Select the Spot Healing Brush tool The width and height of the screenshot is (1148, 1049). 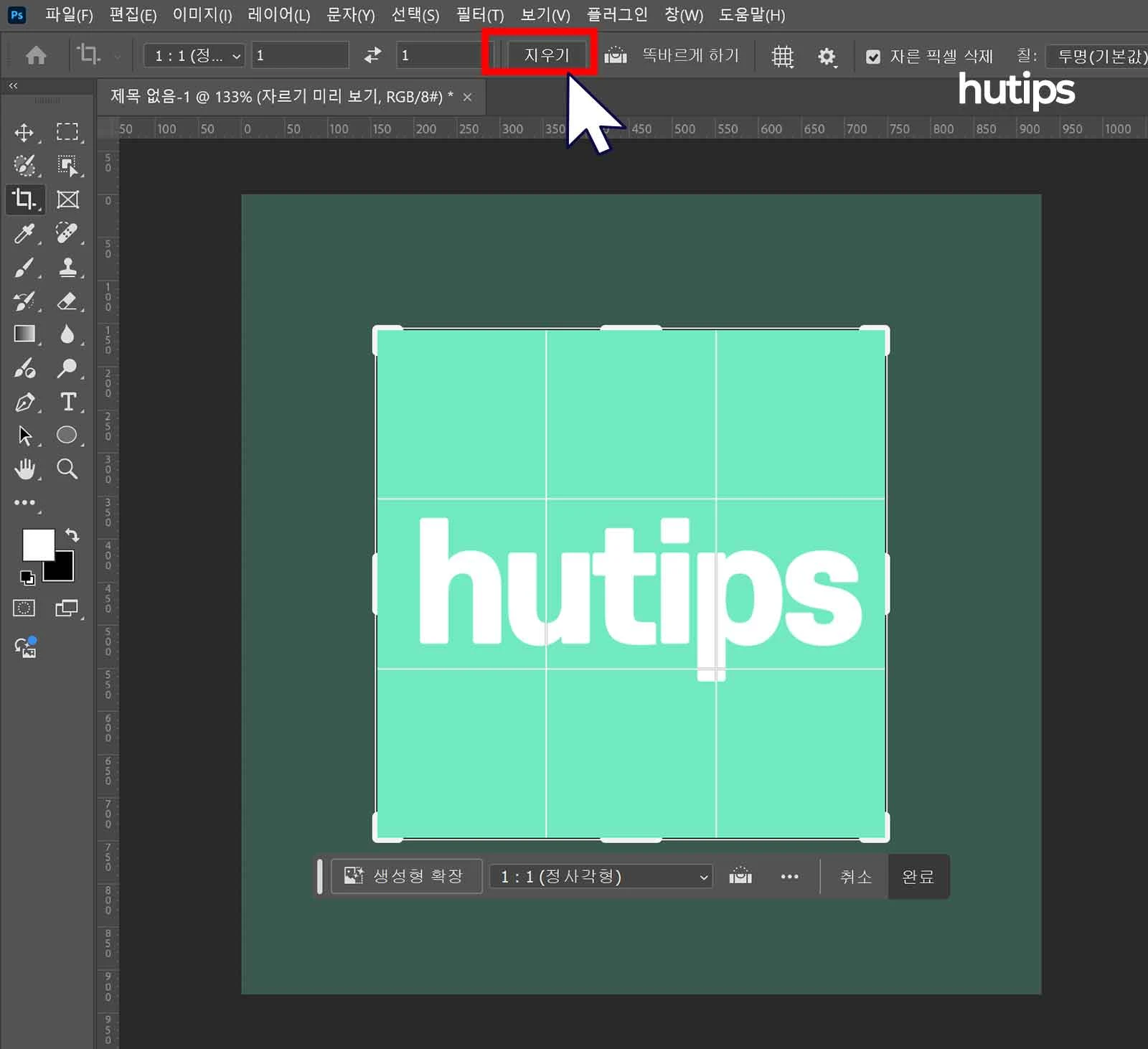[x=67, y=233]
